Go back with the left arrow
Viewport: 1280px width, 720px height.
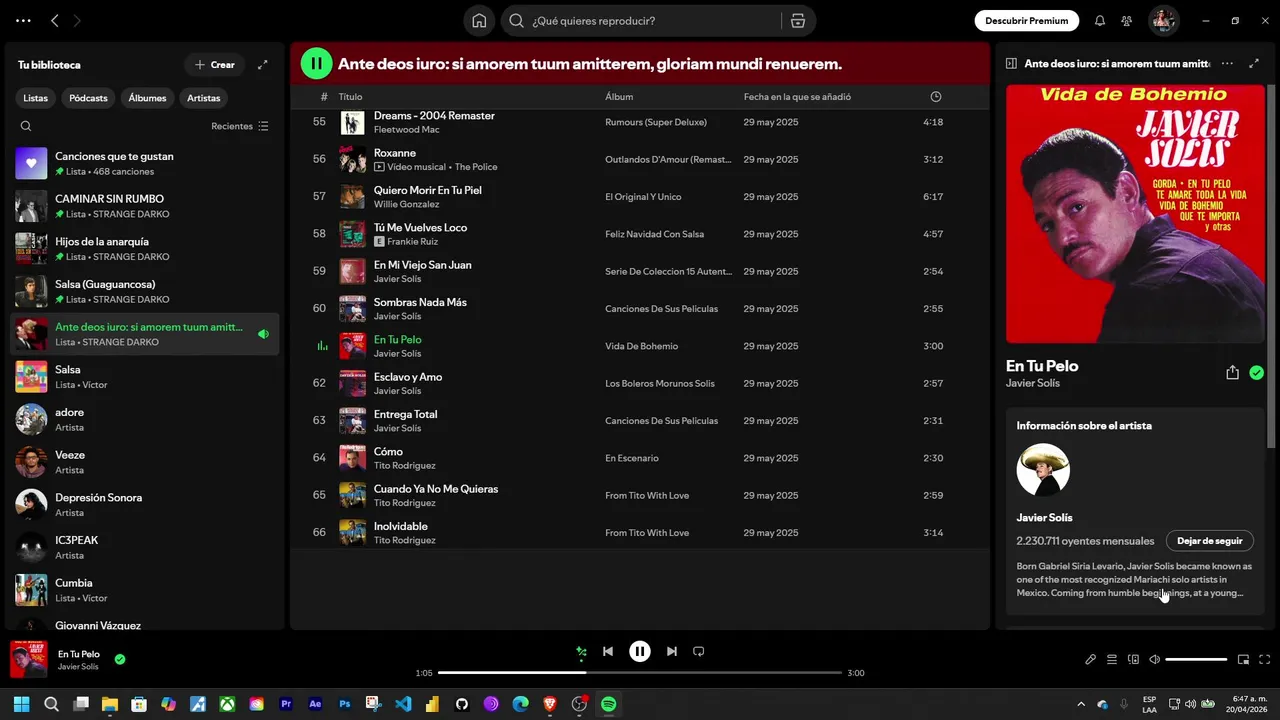tap(55, 21)
